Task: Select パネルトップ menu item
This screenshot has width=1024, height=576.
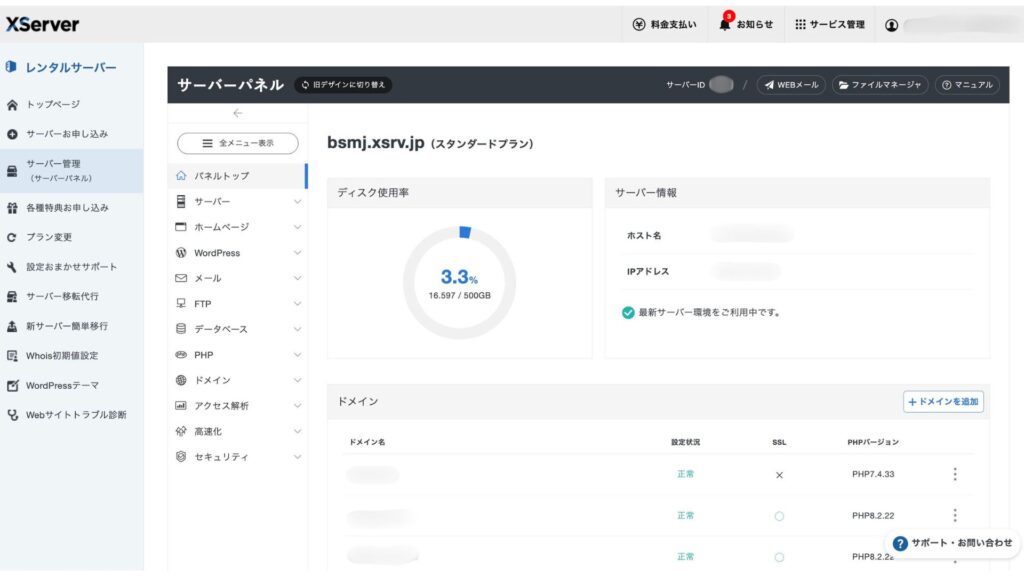Action: (x=238, y=176)
